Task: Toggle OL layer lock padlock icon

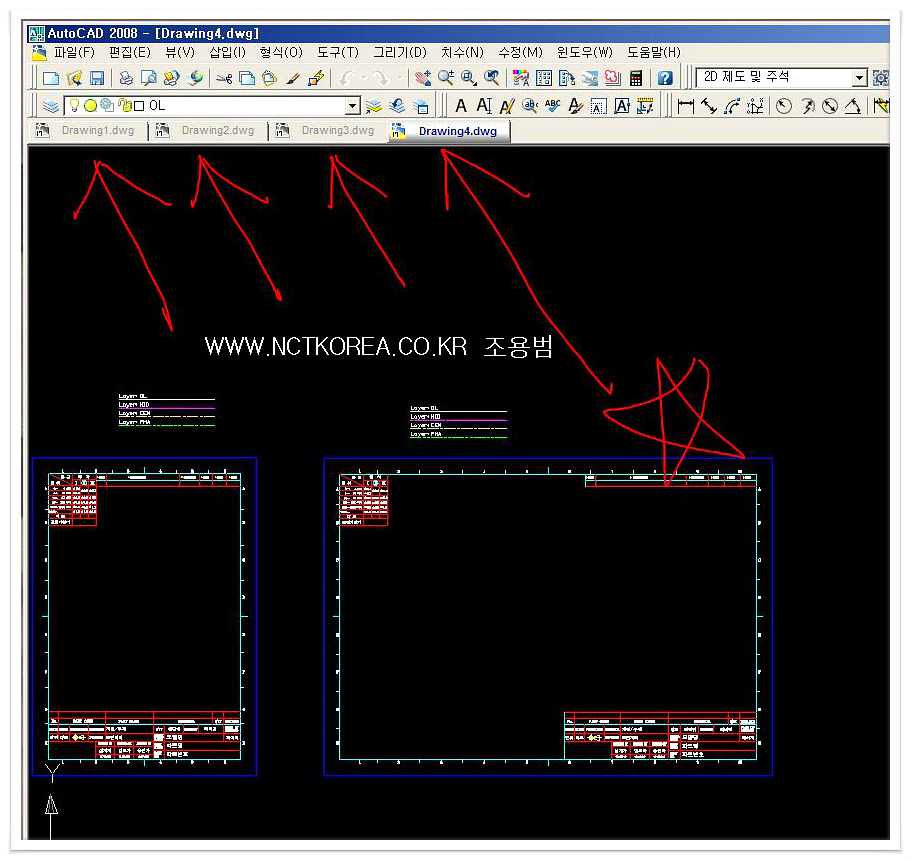Action: pyautogui.click(x=125, y=105)
